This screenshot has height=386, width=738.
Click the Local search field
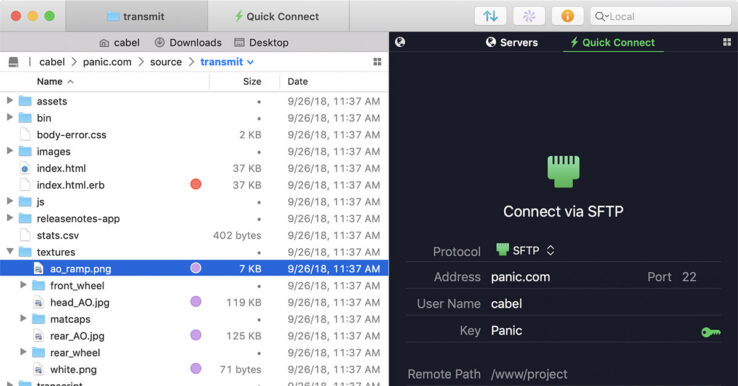tap(661, 16)
